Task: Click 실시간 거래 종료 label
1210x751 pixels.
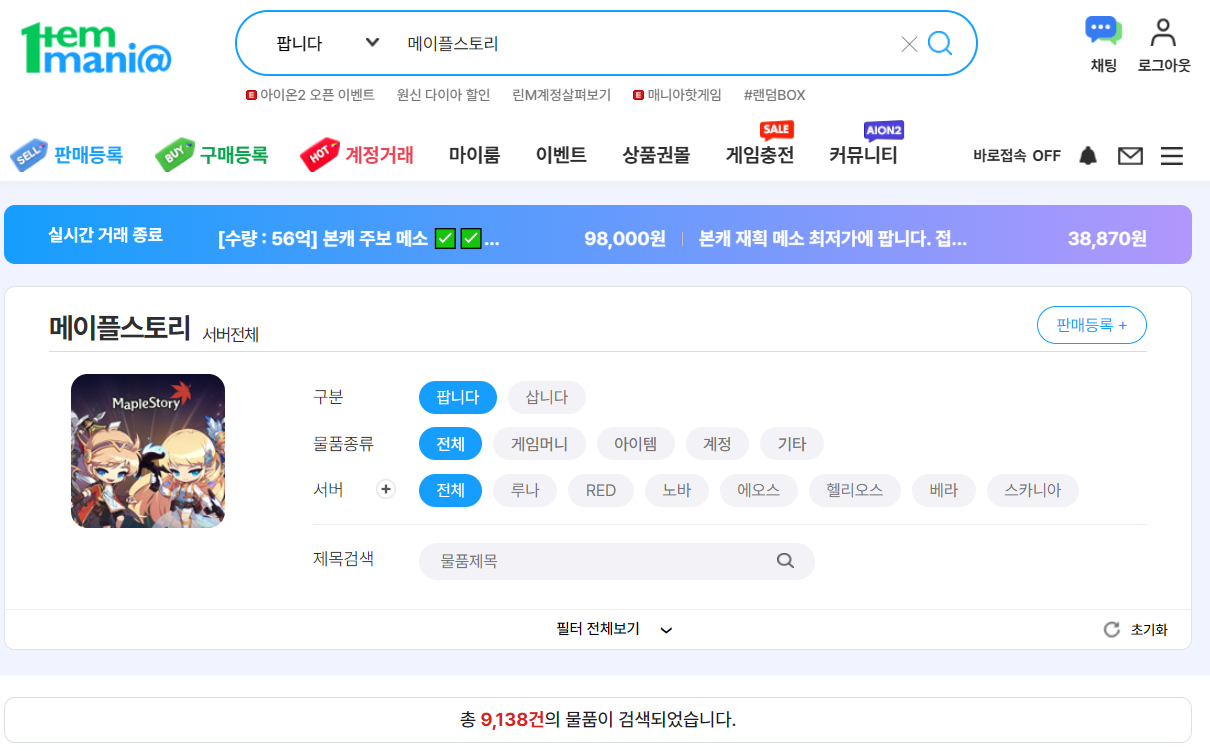Action: (105, 235)
